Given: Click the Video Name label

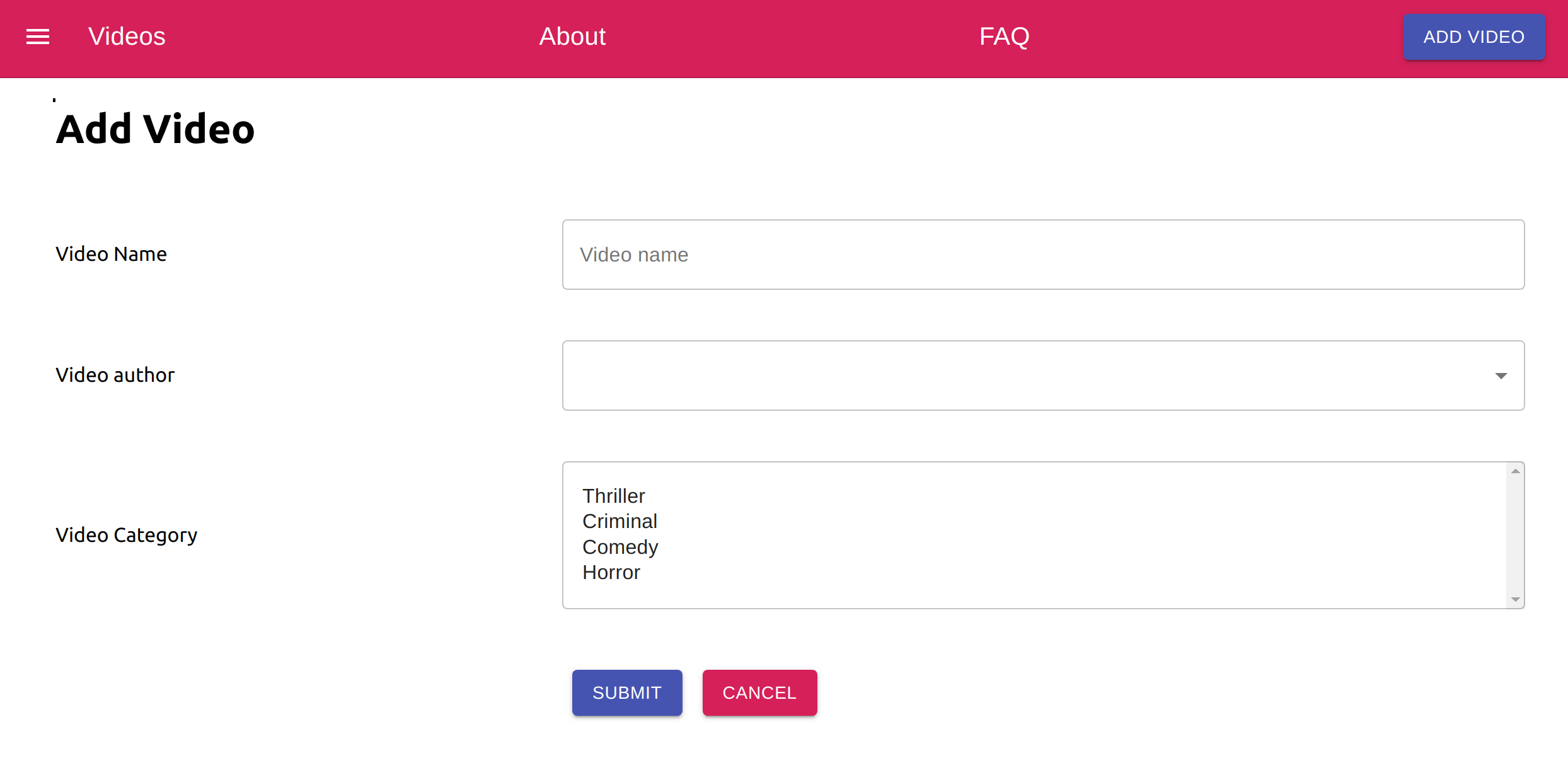Looking at the screenshot, I should [x=111, y=254].
